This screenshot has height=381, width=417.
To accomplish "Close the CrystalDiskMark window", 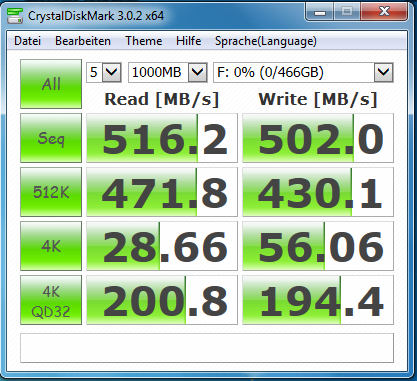I will (384, 12).
